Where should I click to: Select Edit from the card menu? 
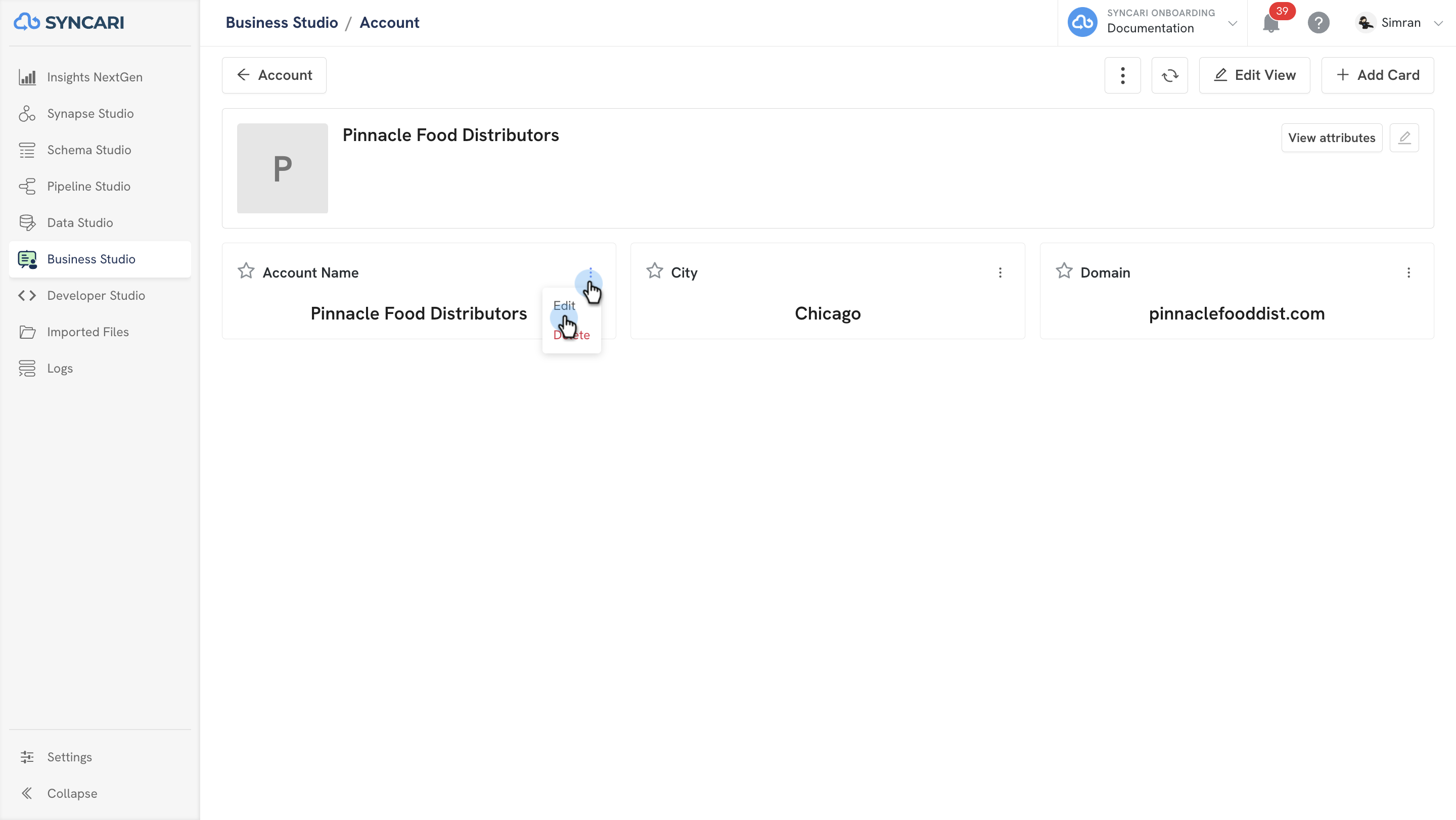[x=564, y=306]
